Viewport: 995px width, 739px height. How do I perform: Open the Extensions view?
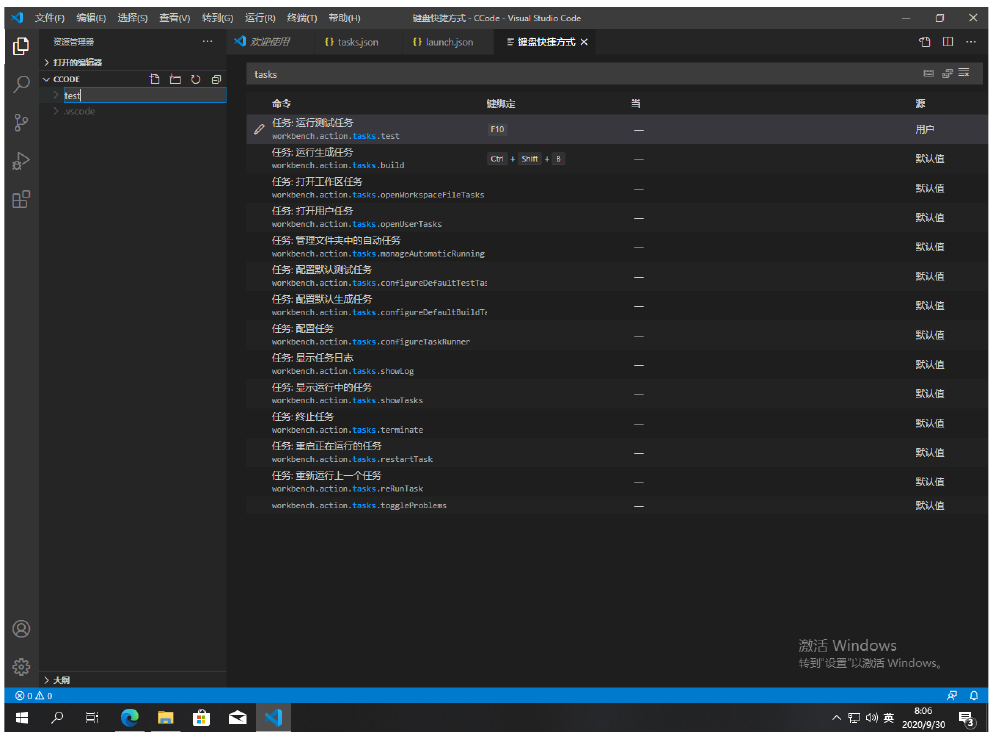tap(21, 199)
